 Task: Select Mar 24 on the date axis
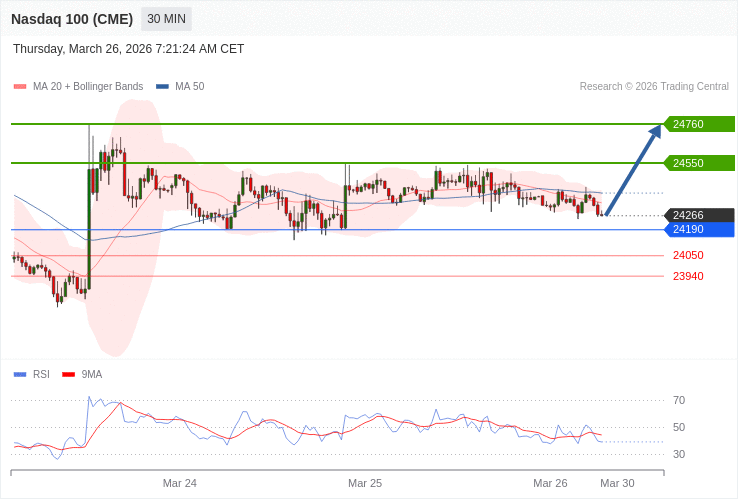(x=180, y=483)
